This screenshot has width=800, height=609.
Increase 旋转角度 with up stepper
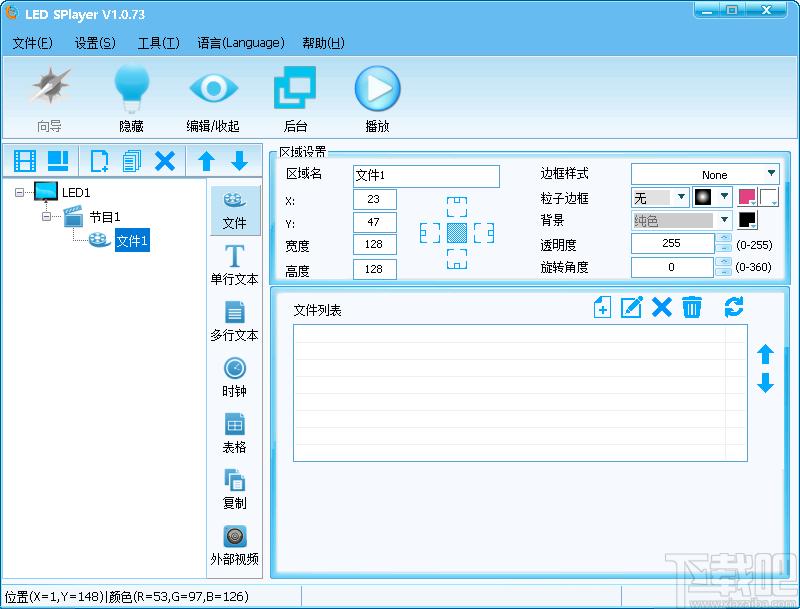(723, 262)
